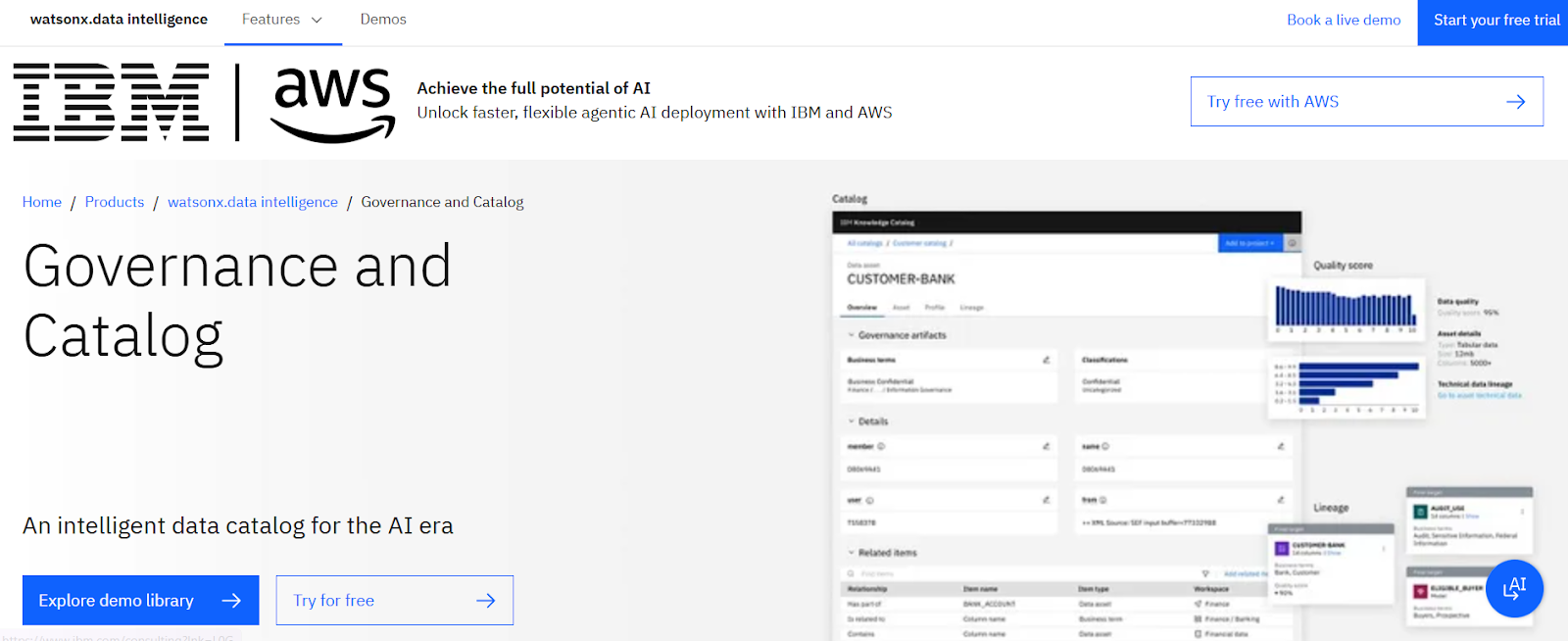
Task: Collapse the Related items section
Action: click(851, 553)
